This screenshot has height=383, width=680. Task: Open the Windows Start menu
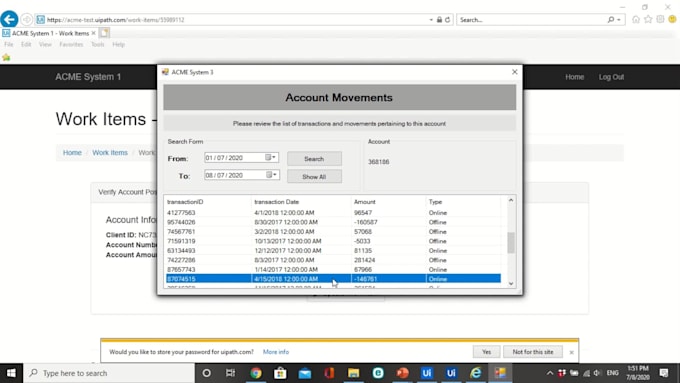point(11,373)
